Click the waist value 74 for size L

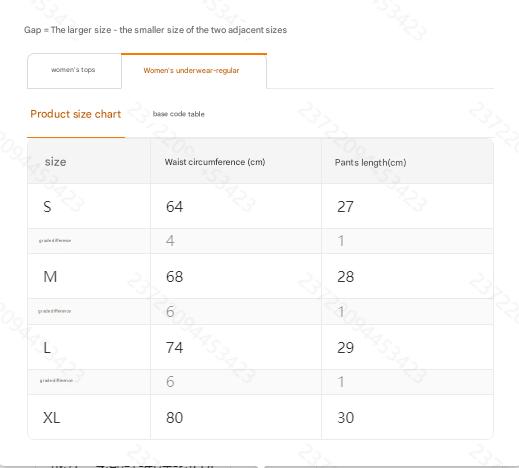coord(175,348)
